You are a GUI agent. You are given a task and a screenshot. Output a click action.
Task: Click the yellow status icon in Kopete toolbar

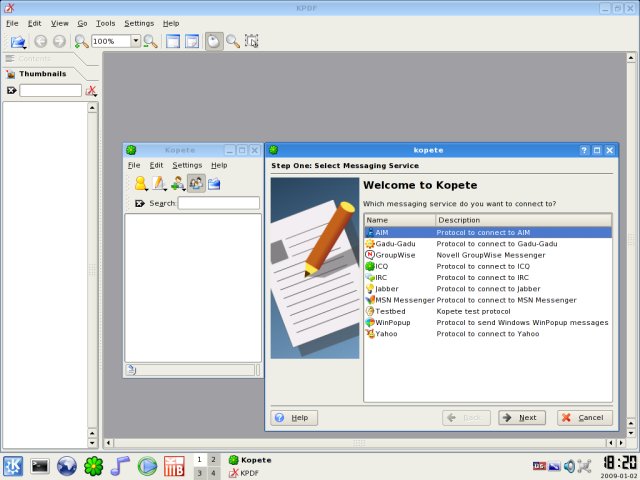pos(141,183)
